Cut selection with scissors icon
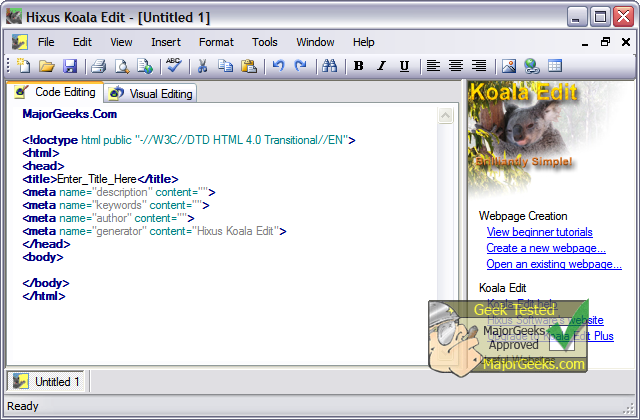 202,66
